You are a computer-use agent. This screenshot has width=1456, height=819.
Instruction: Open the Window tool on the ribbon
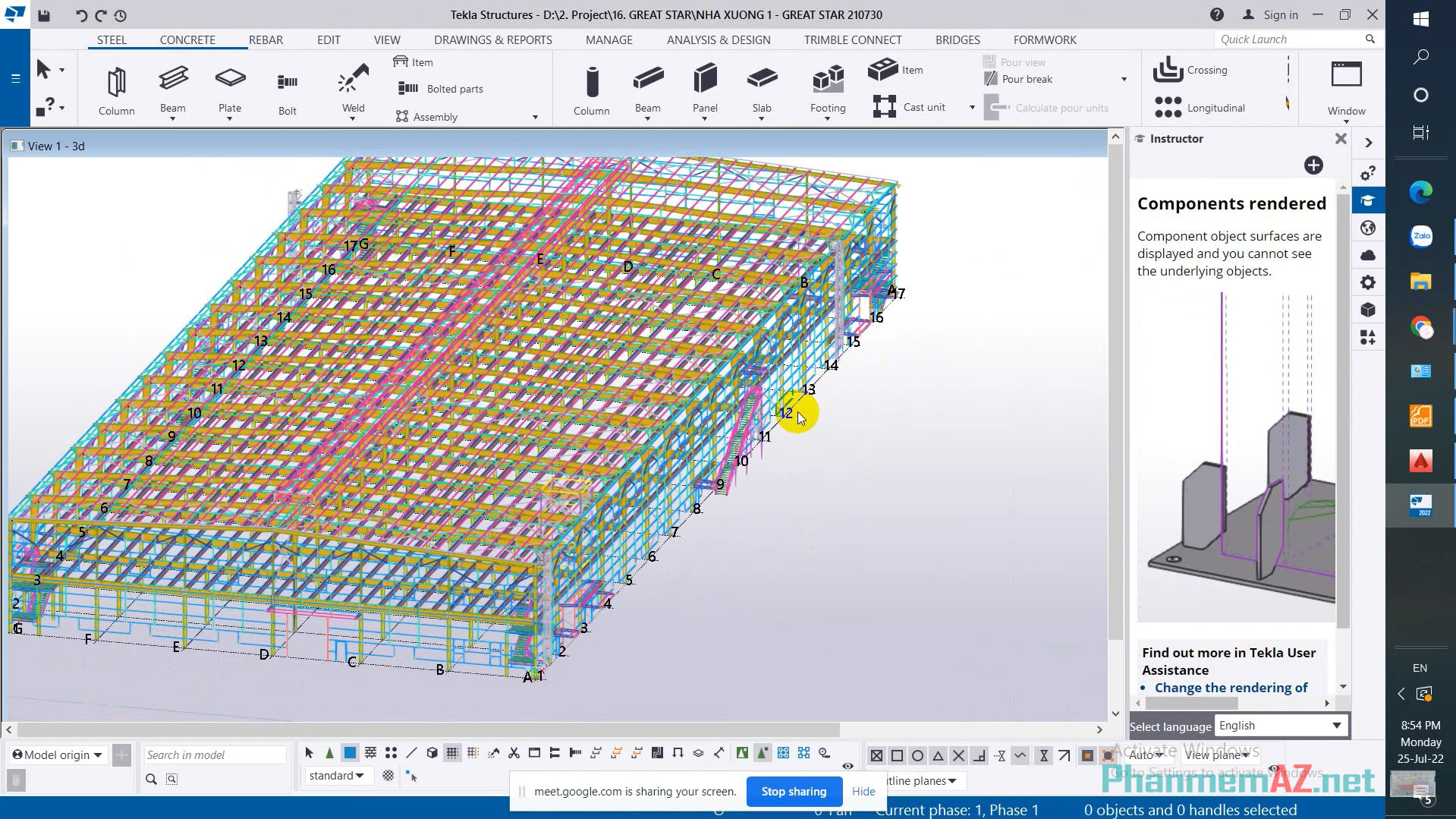click(x=1346, y=83)
